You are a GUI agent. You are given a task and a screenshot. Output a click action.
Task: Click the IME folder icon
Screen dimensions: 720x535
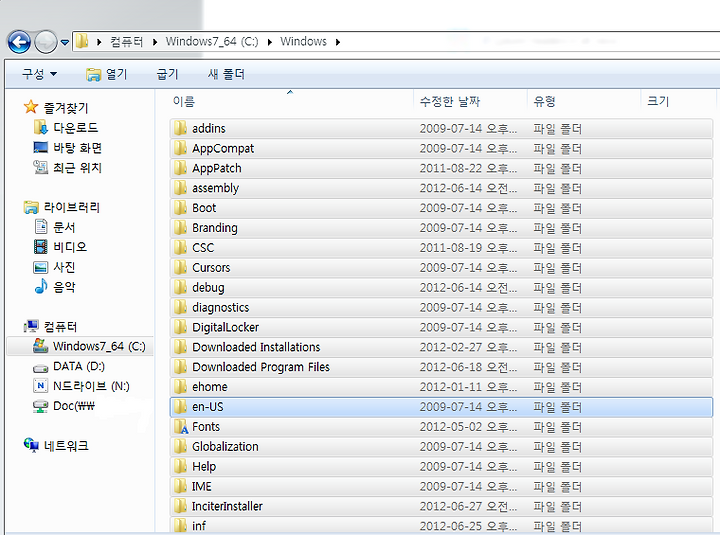[x=180, y=486]
